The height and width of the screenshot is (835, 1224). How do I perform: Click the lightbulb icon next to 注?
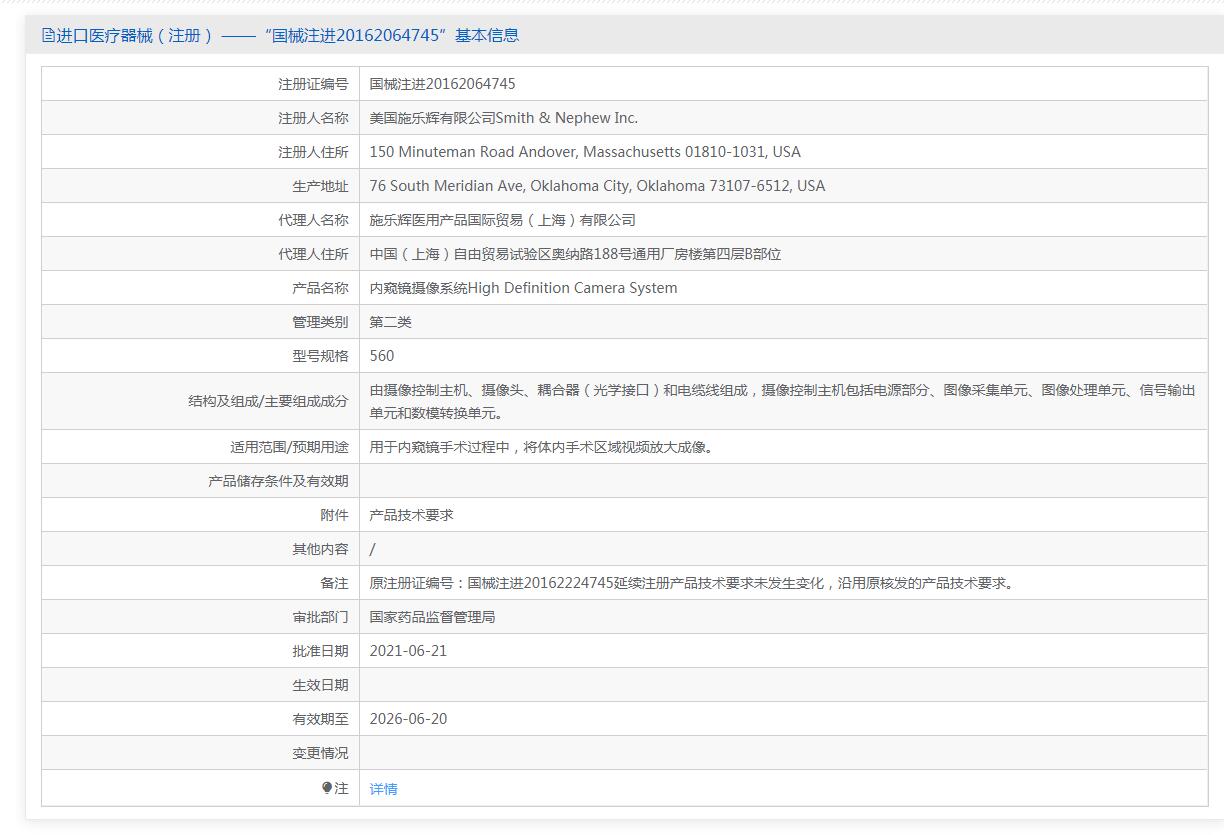coord(327,788)
